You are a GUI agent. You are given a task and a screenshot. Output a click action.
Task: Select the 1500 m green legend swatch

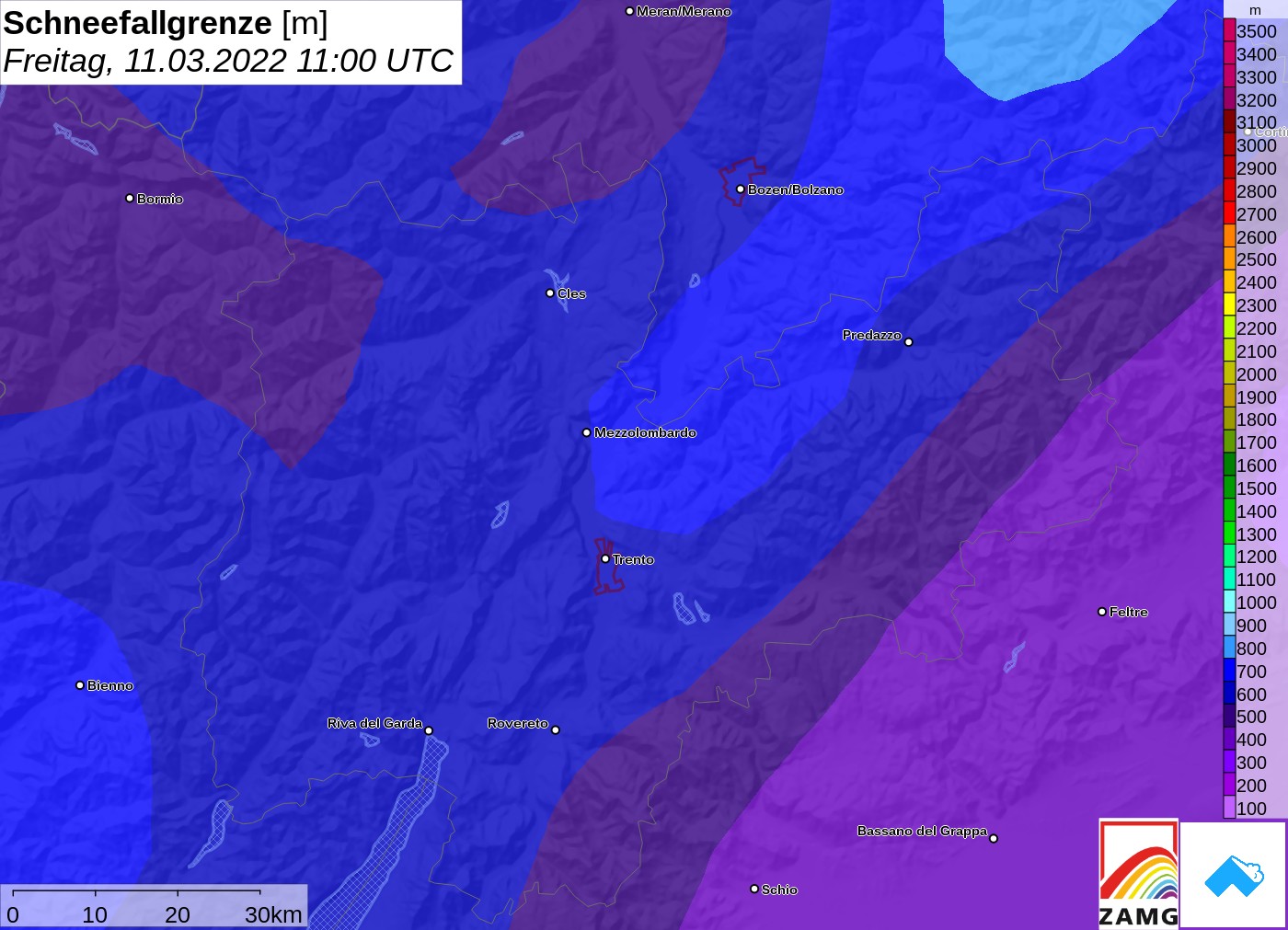(1229, 488)
